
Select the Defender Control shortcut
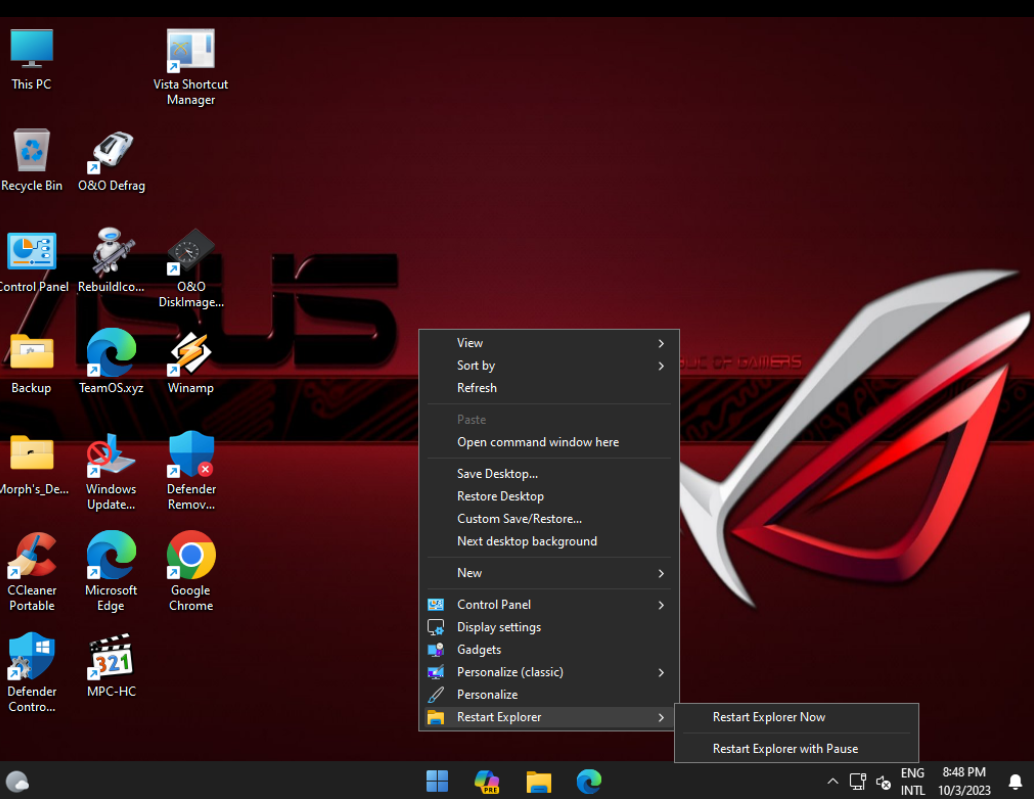point(32,674)
